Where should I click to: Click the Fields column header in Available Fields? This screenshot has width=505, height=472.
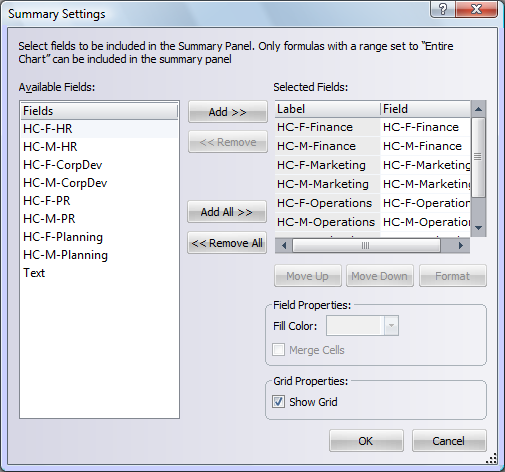pos(100,111)
